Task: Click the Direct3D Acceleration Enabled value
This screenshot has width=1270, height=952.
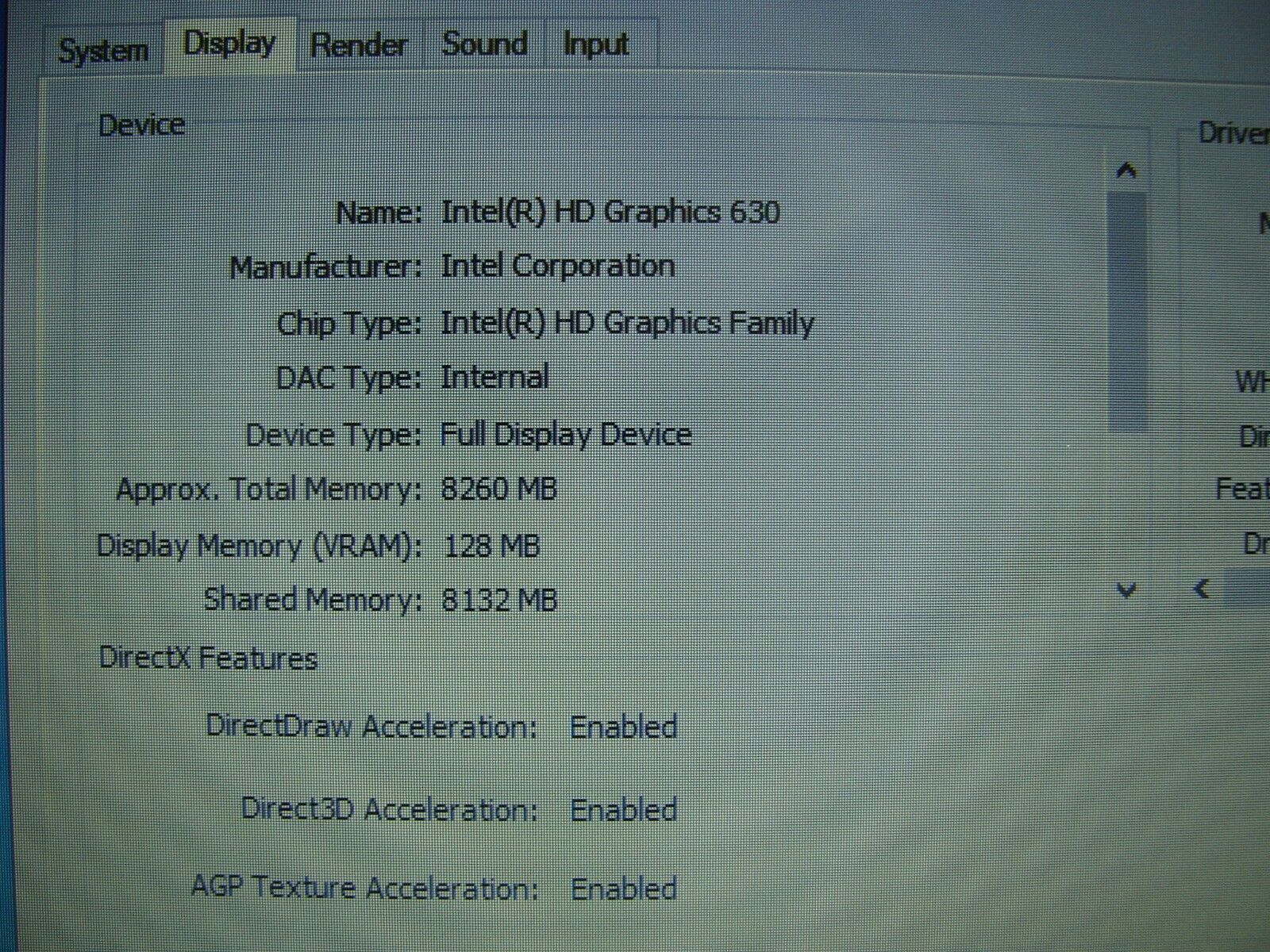Action: click(624, 810)
